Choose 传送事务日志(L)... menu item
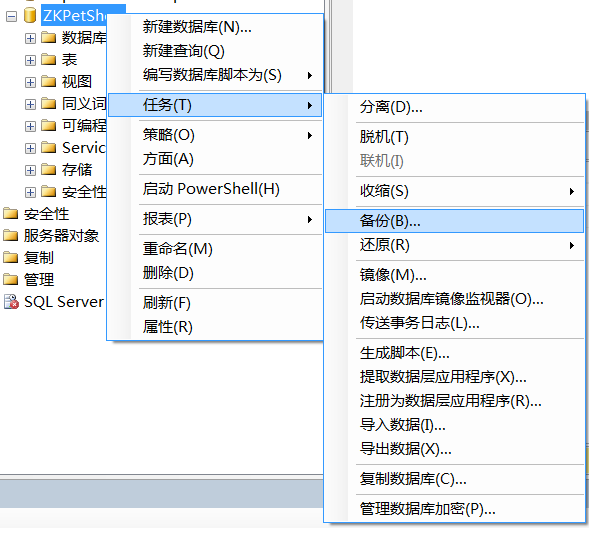 pyautogui.click(x=455, y=323)
